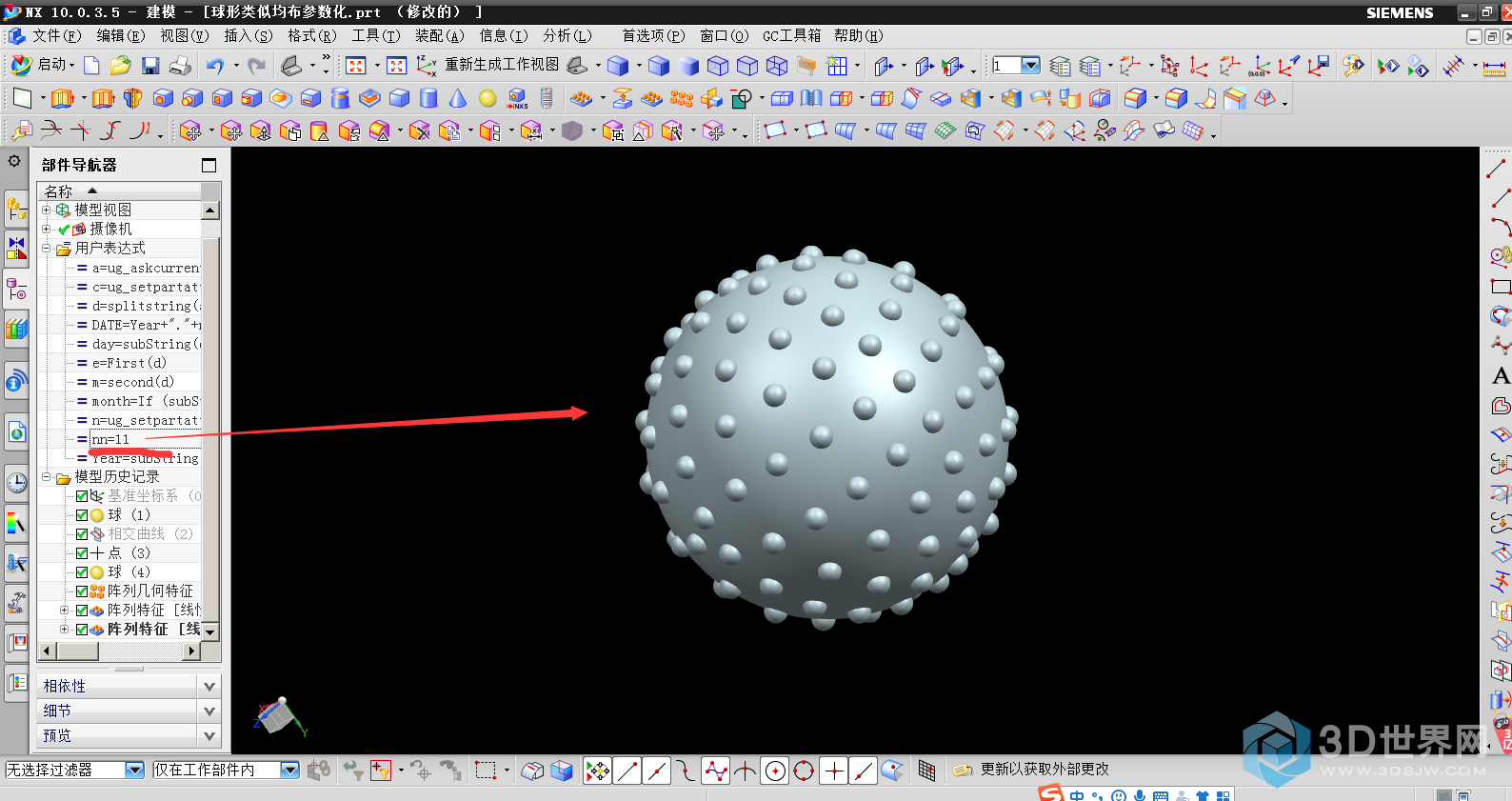Image resolution: width=1512 pixels, height=801 pixels.
Task: Select the yellow Sphere primitive icon
Action: pyautogui.click(x=487, y=98)
